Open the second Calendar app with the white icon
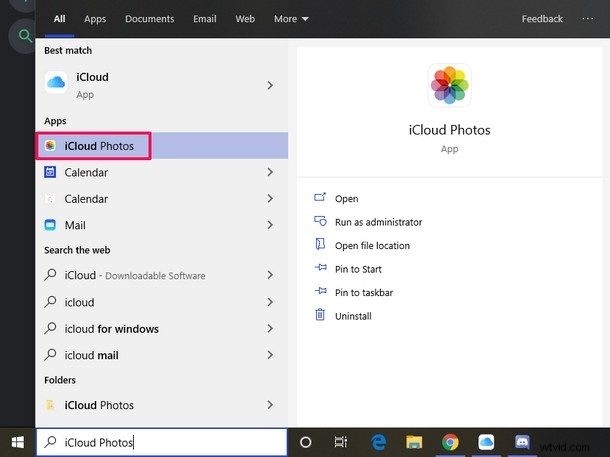 point(161,199)
